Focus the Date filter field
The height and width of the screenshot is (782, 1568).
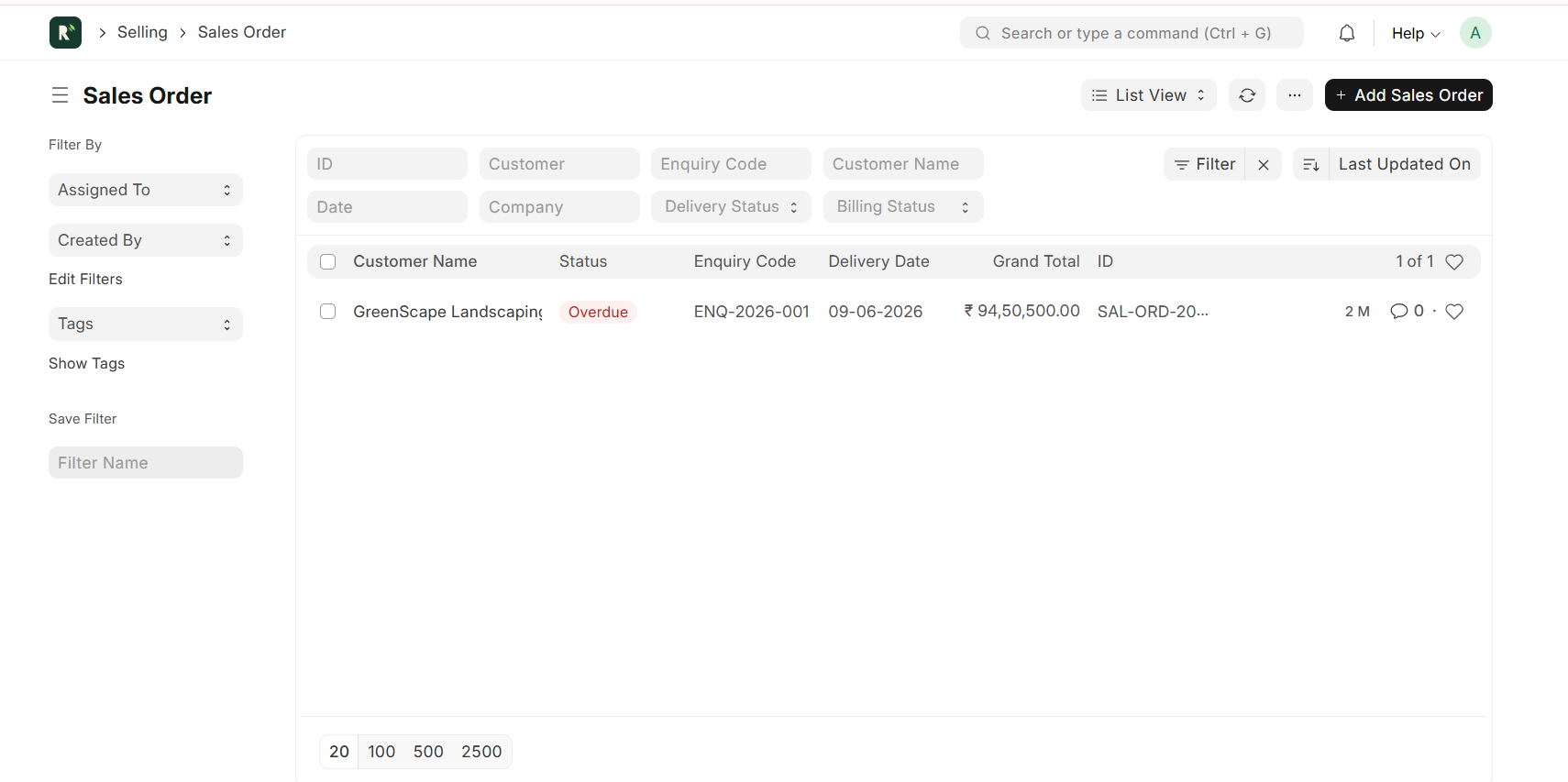[x=387, y=207]
